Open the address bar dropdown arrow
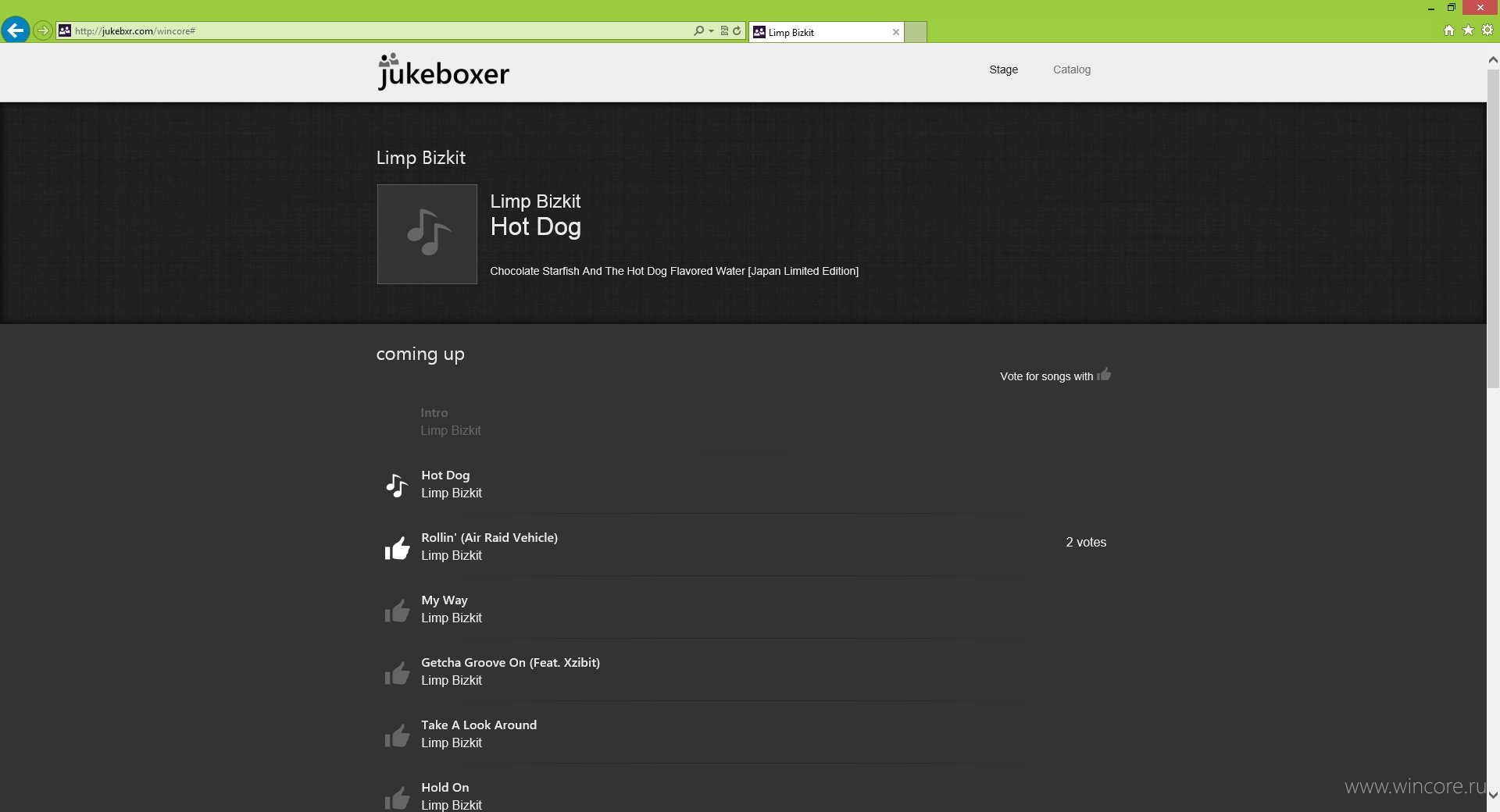1500x812 pixels. click(x=711, y=31)
